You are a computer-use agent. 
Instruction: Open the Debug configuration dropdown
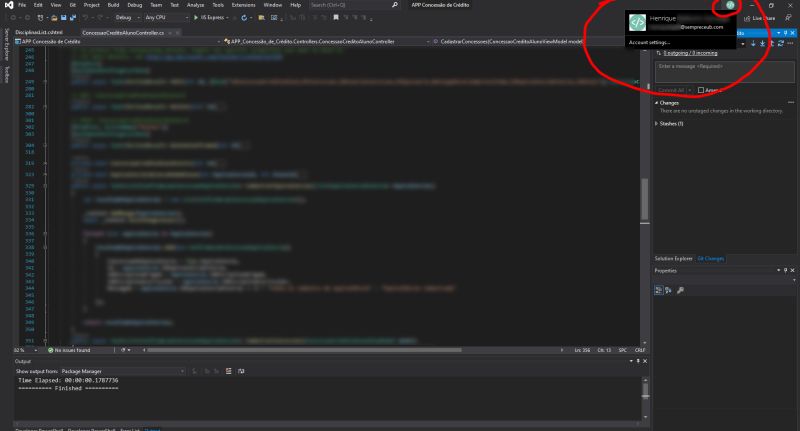(127, 17)
